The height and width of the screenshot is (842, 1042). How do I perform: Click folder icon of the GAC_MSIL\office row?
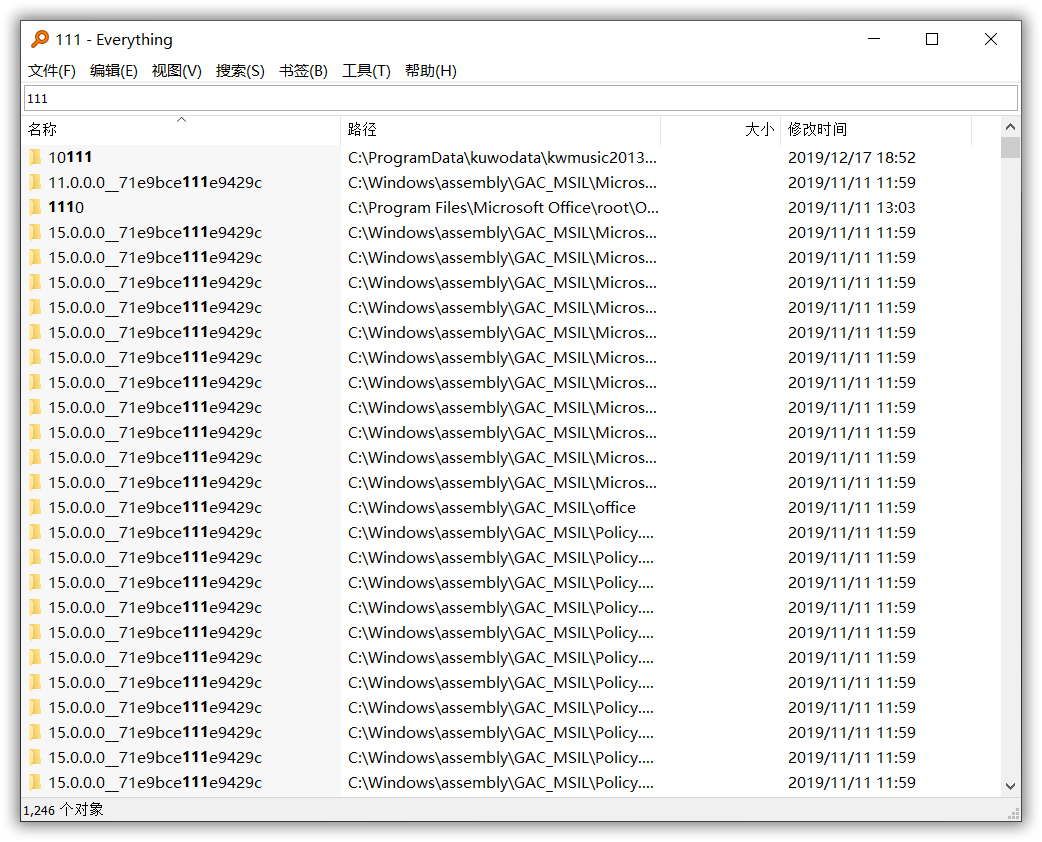(x=35, y=507)
